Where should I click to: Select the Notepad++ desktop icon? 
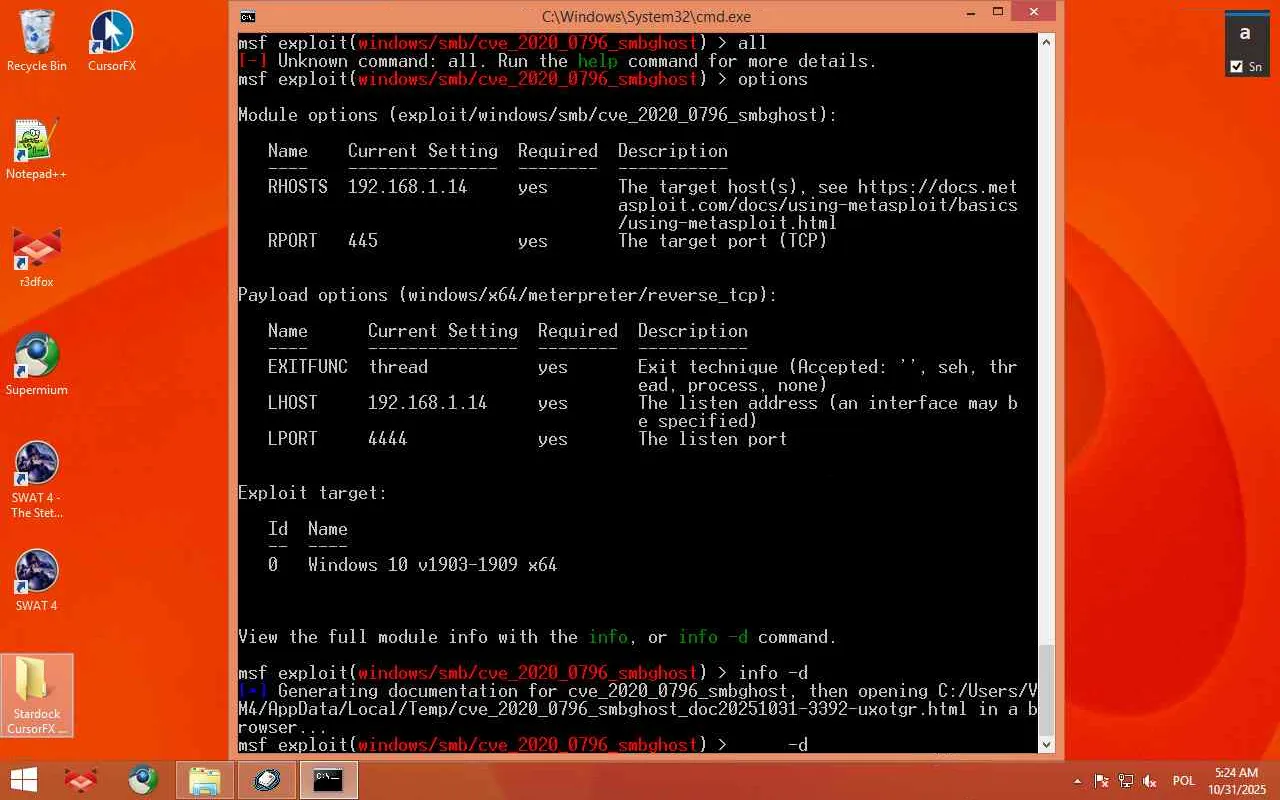click(x=37, y=149)
